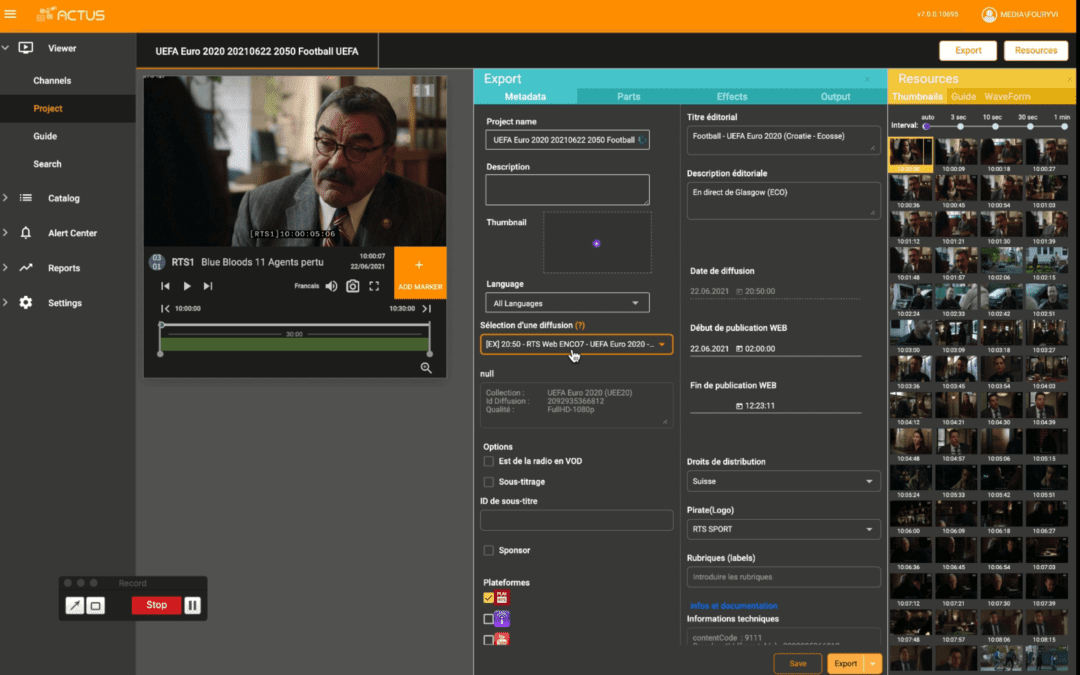The height and width of the screenshot is (675, 1080).
Task: Open the WaveForm tab in Resources
Action: point(1007,96)
